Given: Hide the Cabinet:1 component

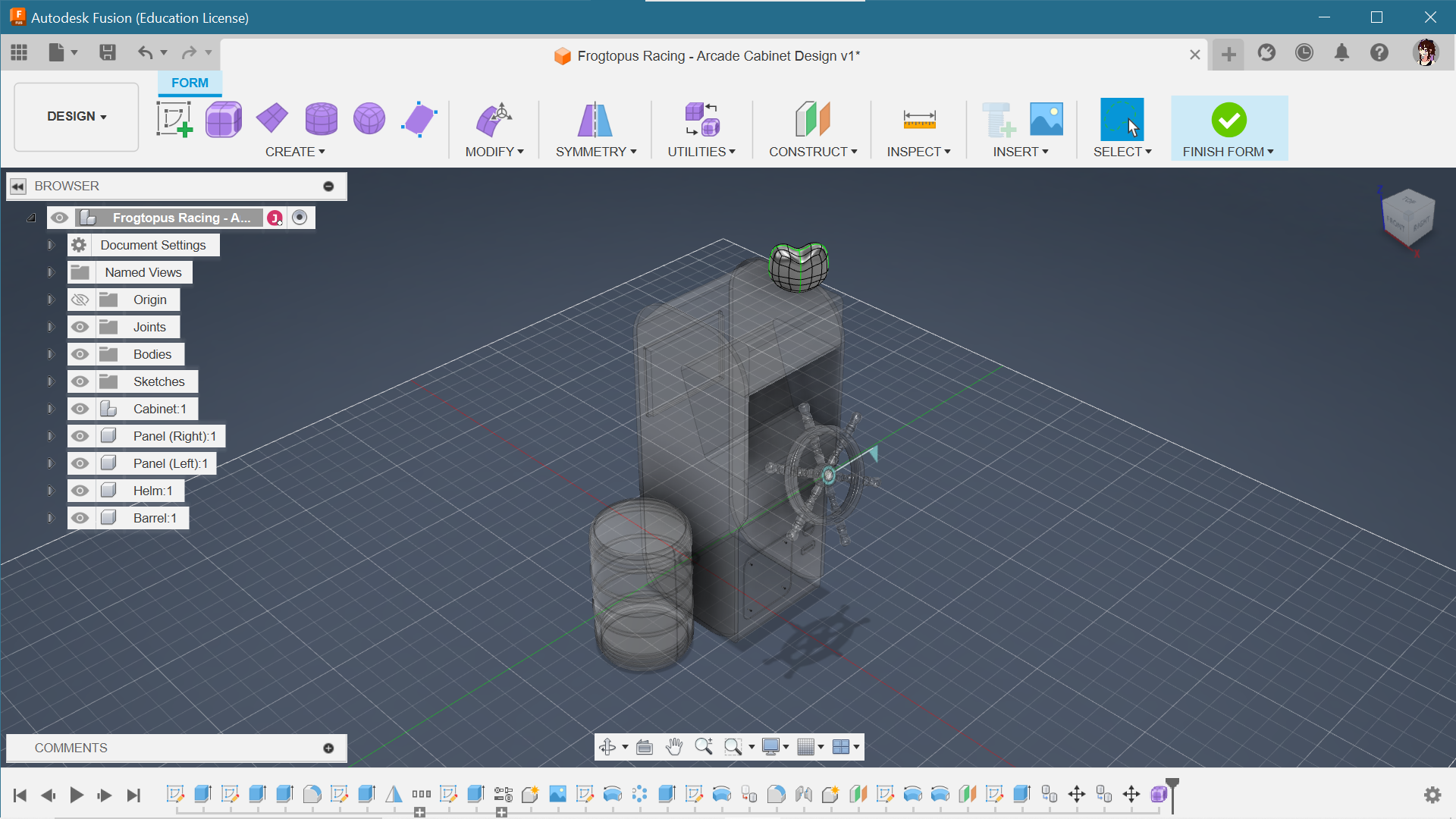Looking at the screenshot, I should pyautogui.click(x=80, y=409).
